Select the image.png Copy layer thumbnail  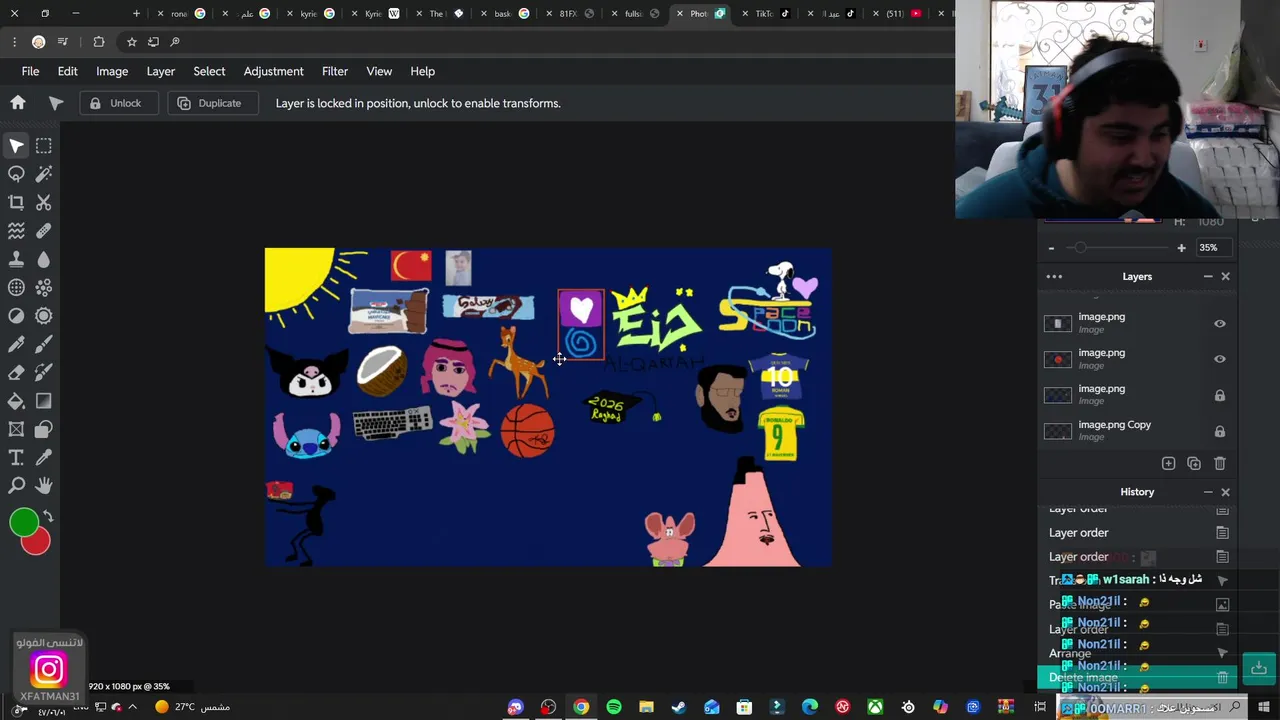coord(1058,431)
